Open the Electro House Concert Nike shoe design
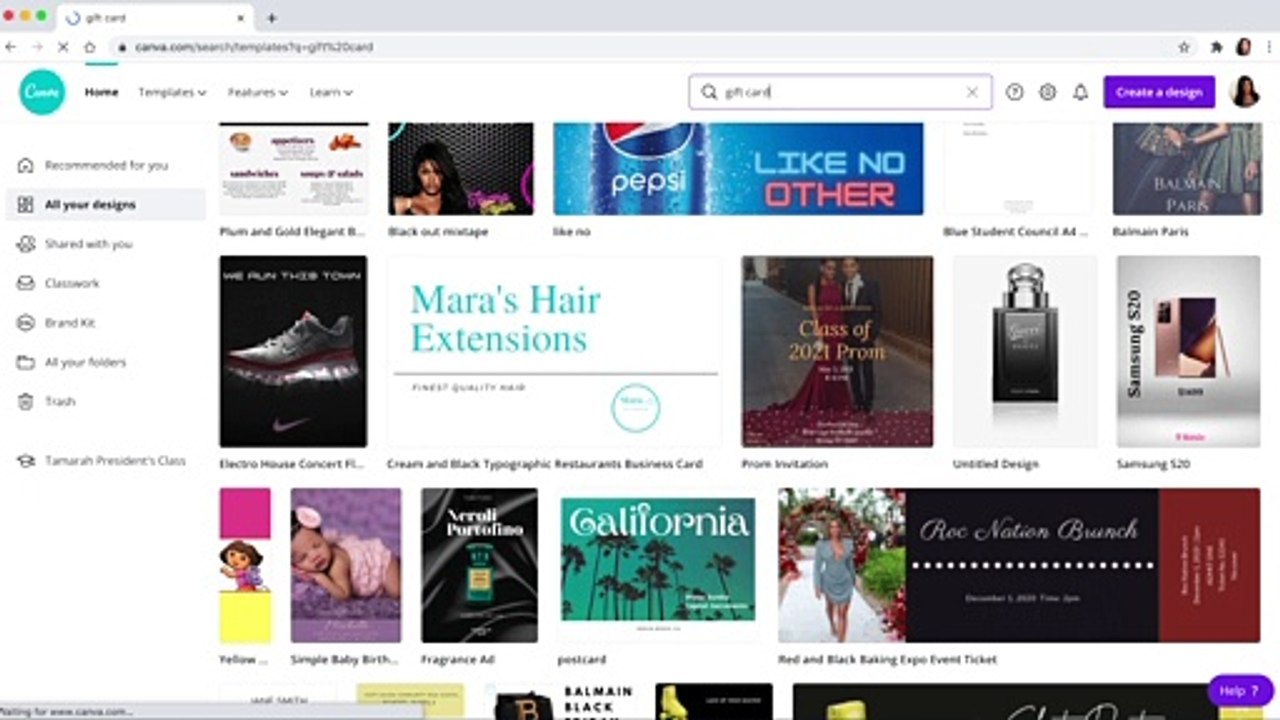The height and width of the screenshot is (720, 1280). (293, 351)
